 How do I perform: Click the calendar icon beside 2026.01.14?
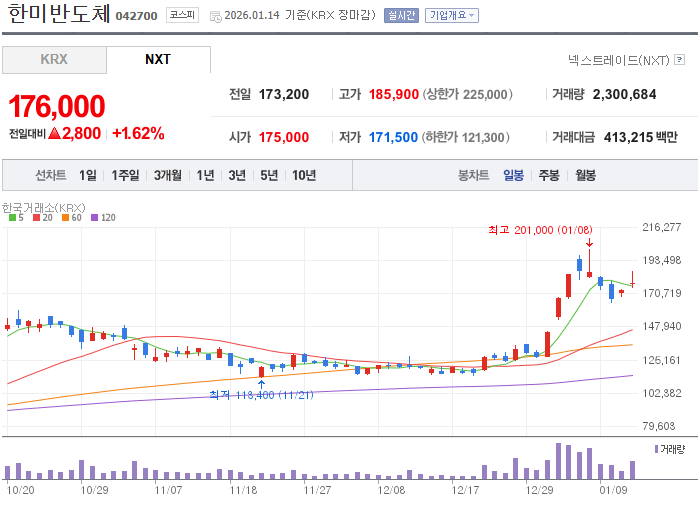(215, 17)
